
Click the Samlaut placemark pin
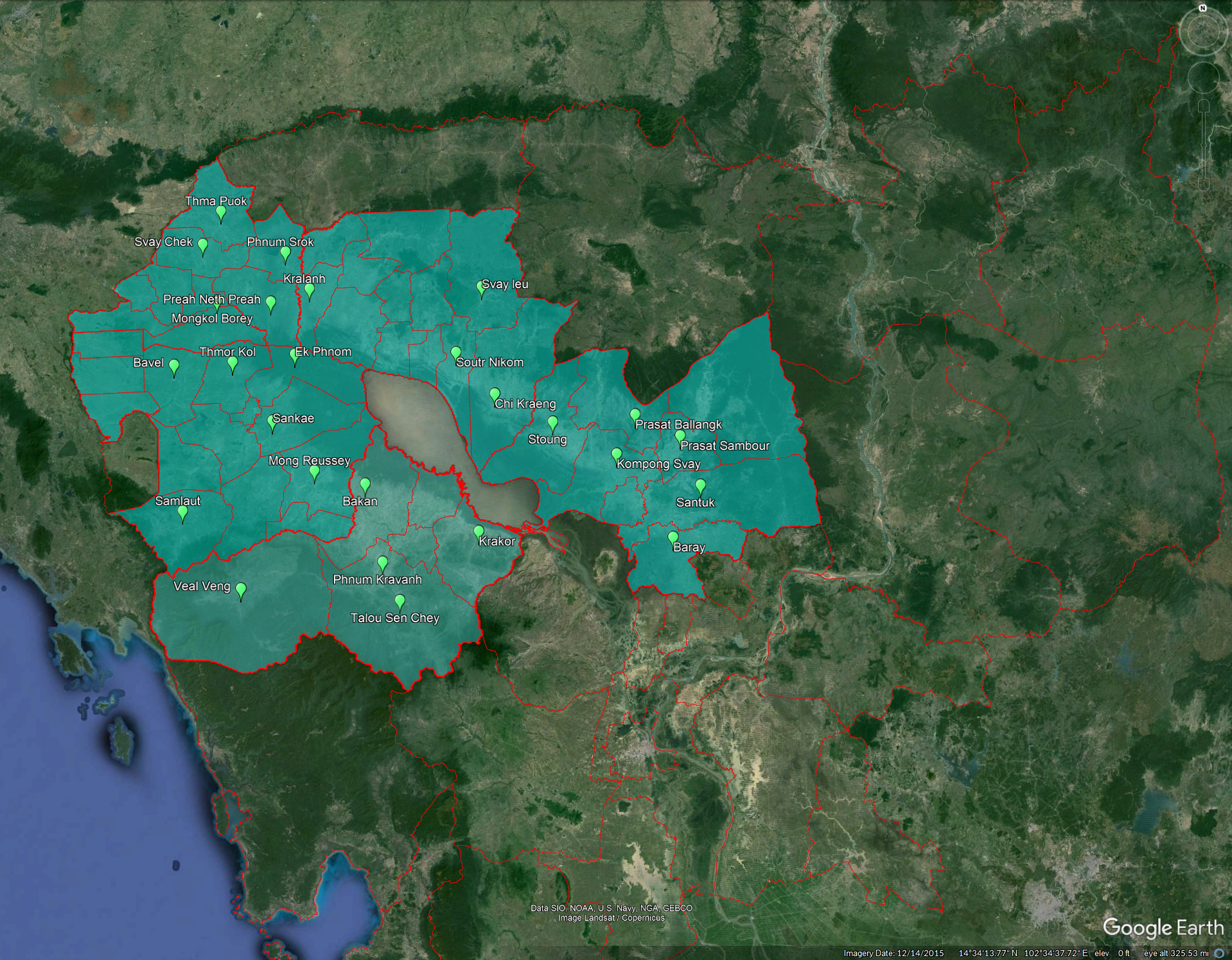[x=182, y=512]
